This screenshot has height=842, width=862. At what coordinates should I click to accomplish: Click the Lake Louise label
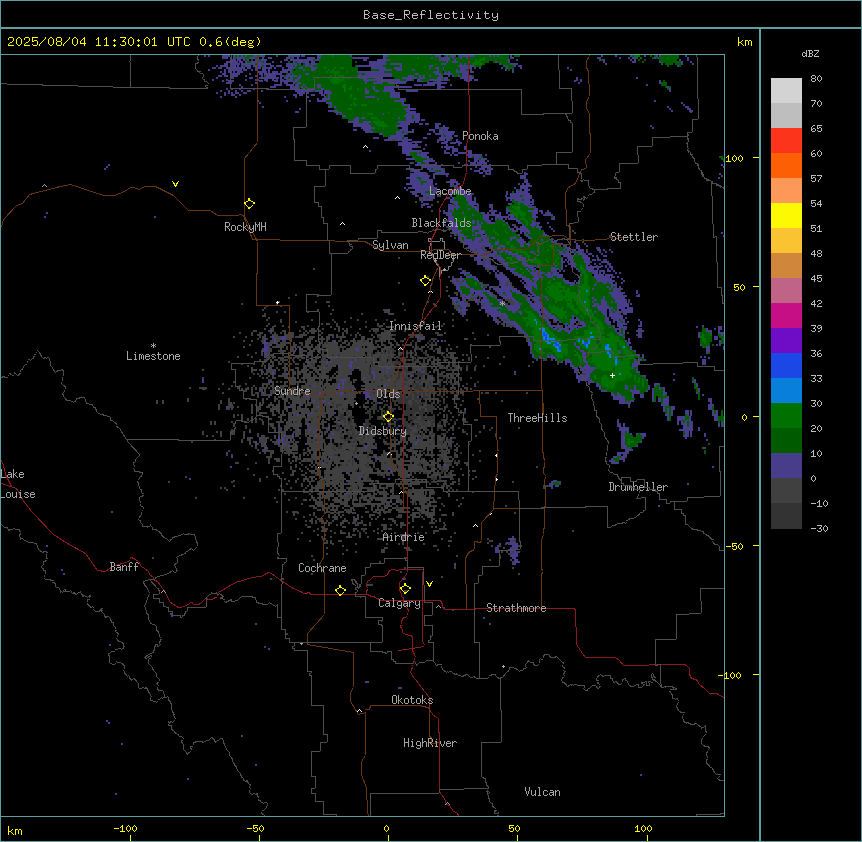(x=18, y=484)
